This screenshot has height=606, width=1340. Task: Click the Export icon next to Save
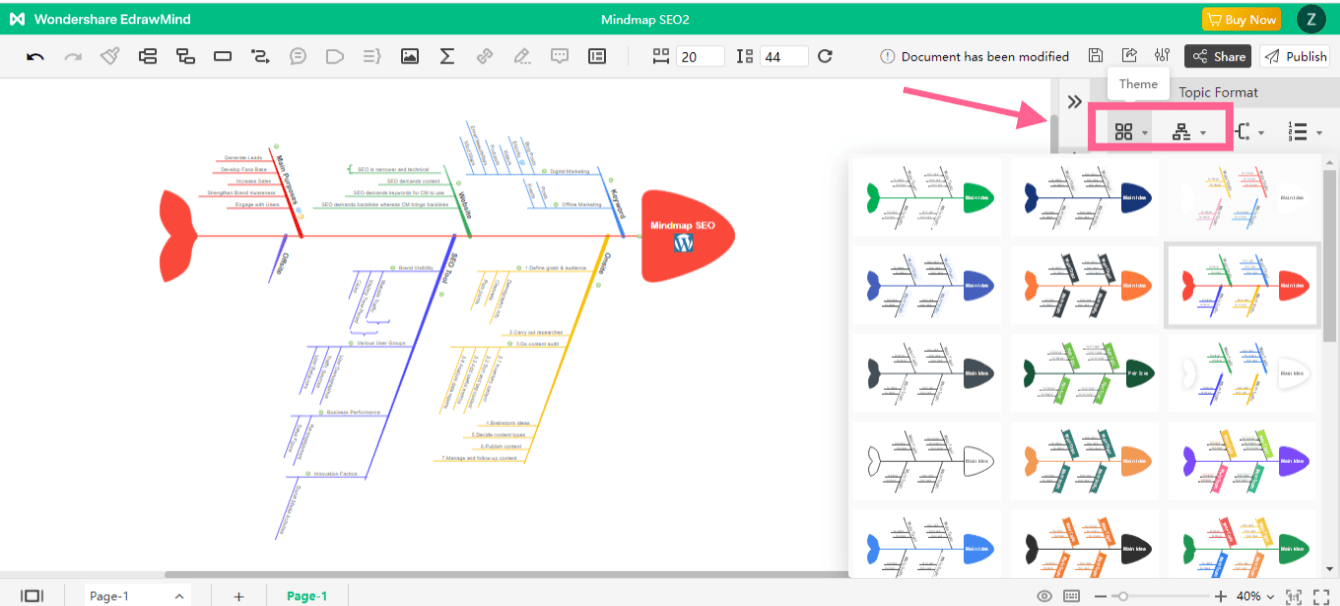pyautogui.click(x=1129, y=56)
